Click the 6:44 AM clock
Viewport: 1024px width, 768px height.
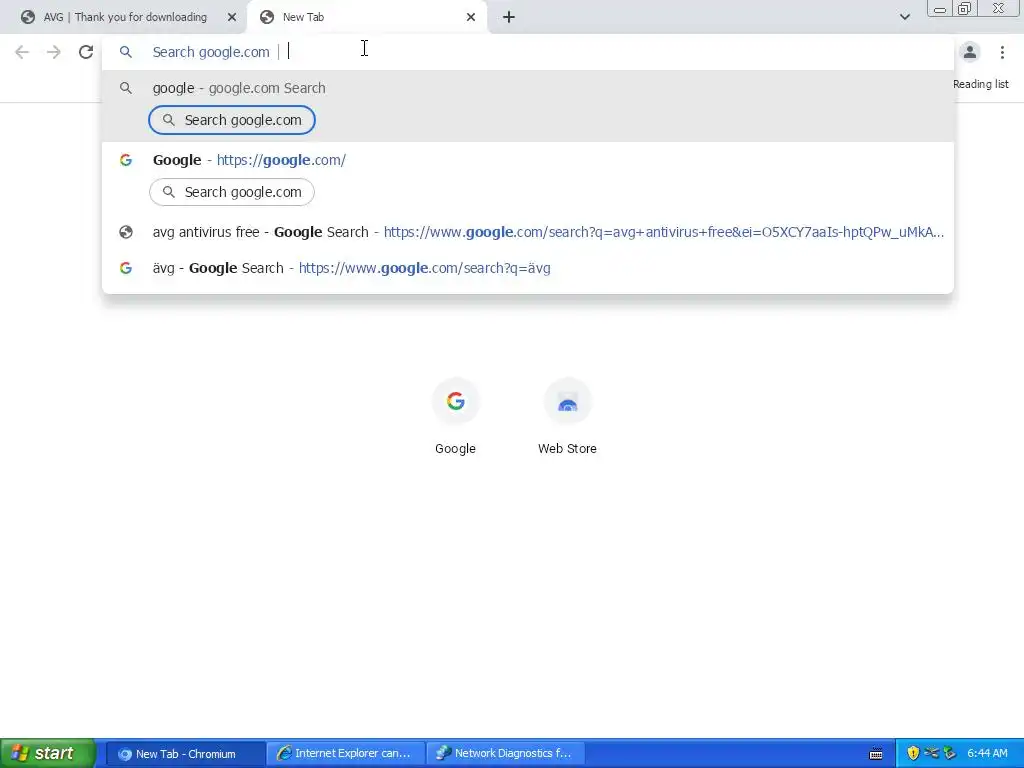click(987, 754)
